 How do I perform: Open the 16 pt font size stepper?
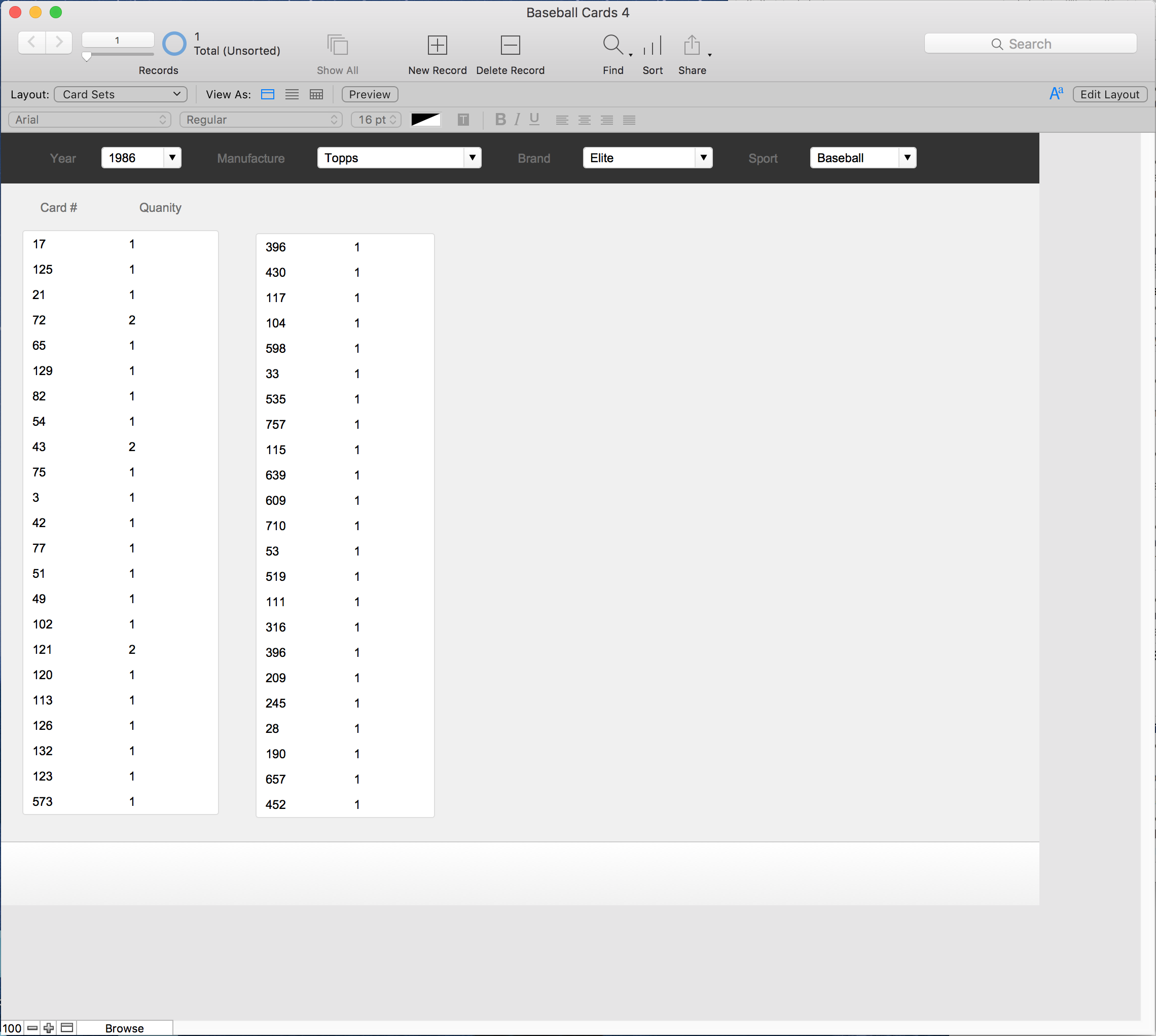pyautogui.click(x=376, y=120)
